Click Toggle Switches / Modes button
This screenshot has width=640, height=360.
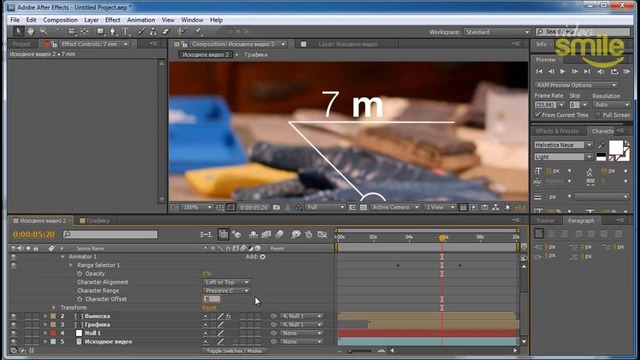234,351
